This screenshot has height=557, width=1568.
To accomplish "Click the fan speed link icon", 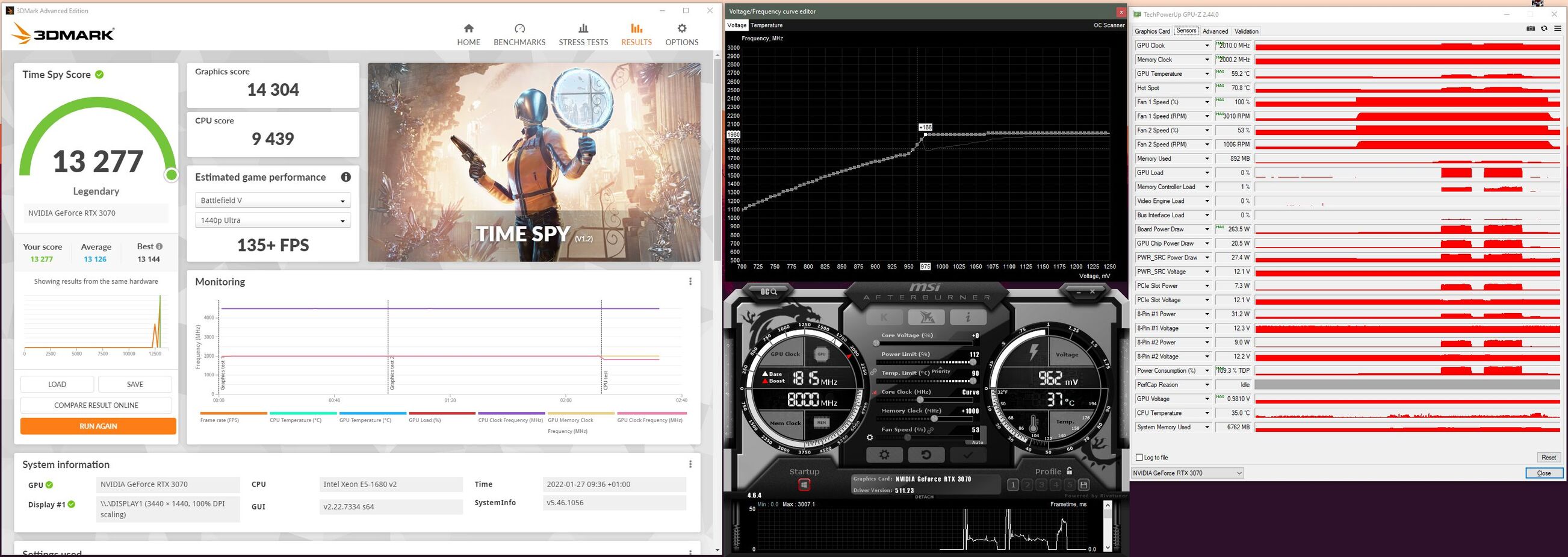I will click(x=931, y=430).
